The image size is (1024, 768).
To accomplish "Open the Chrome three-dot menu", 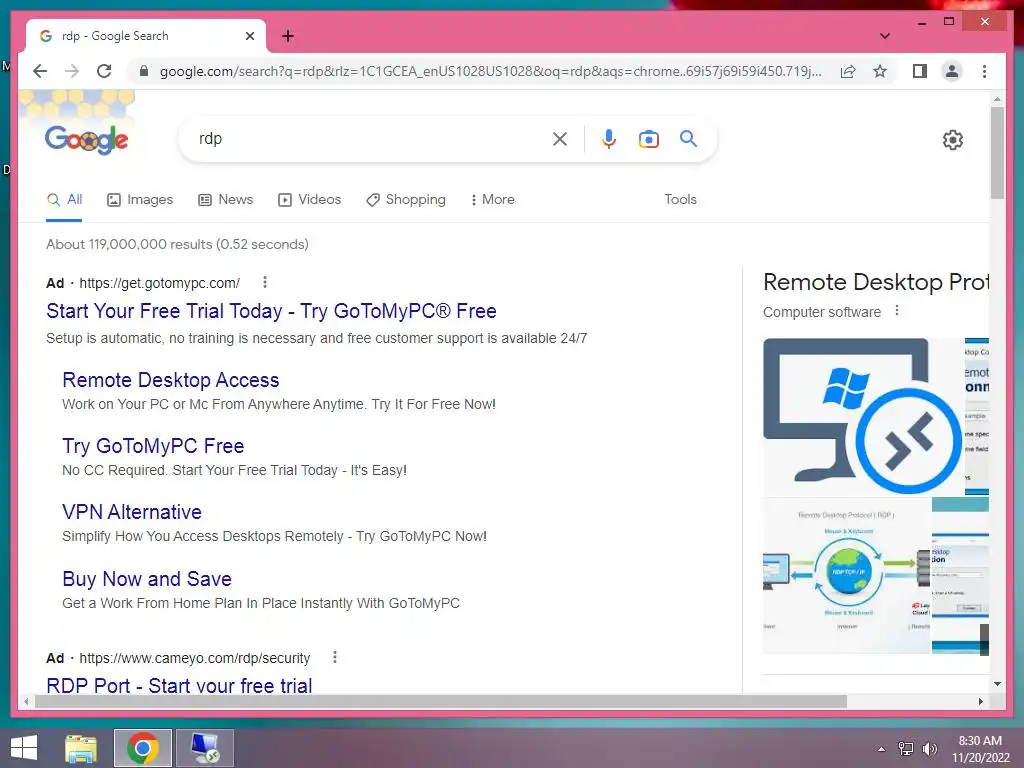I will coord(984,71).
